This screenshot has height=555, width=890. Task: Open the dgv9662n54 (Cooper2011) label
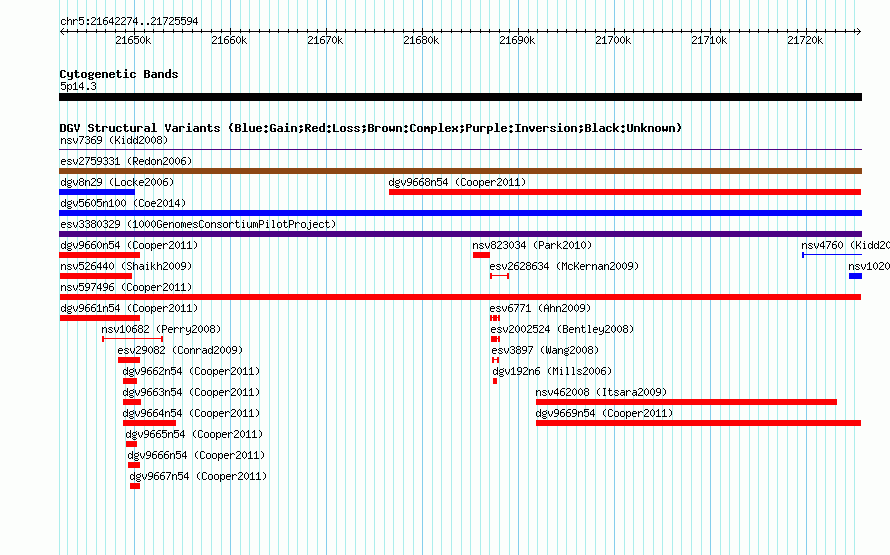point(191,371)
